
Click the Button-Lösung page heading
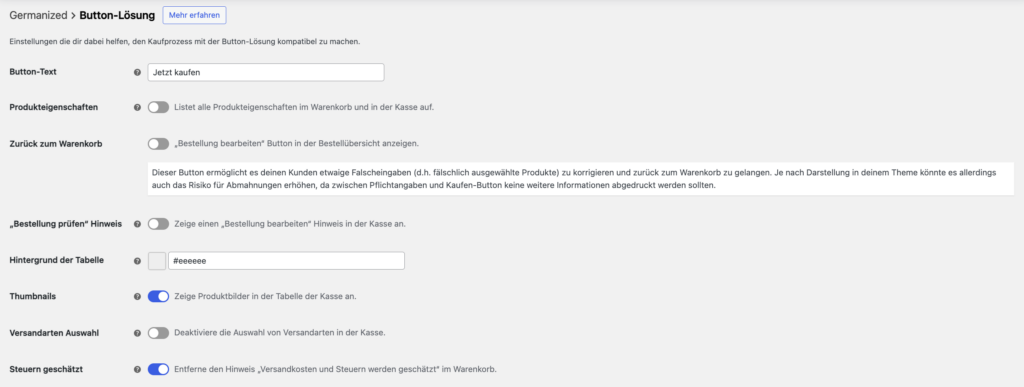117,15
